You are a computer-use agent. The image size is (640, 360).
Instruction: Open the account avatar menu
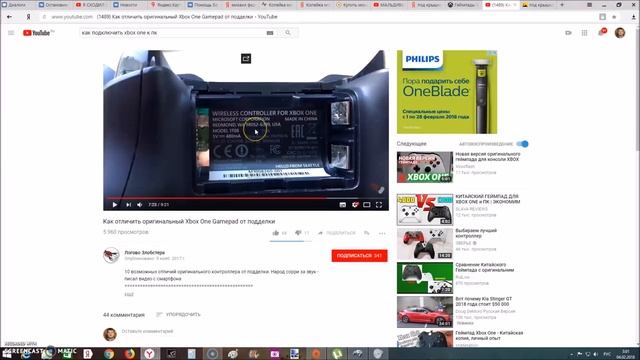620,33
